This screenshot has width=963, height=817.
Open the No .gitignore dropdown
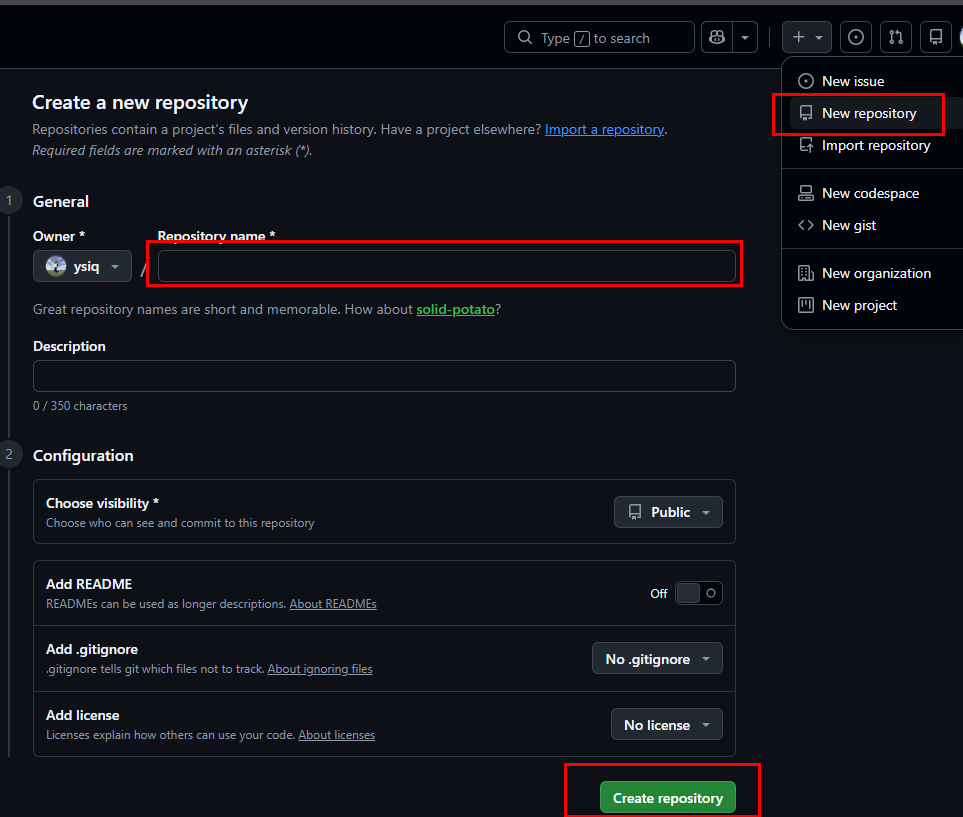(x=657, y=659)
